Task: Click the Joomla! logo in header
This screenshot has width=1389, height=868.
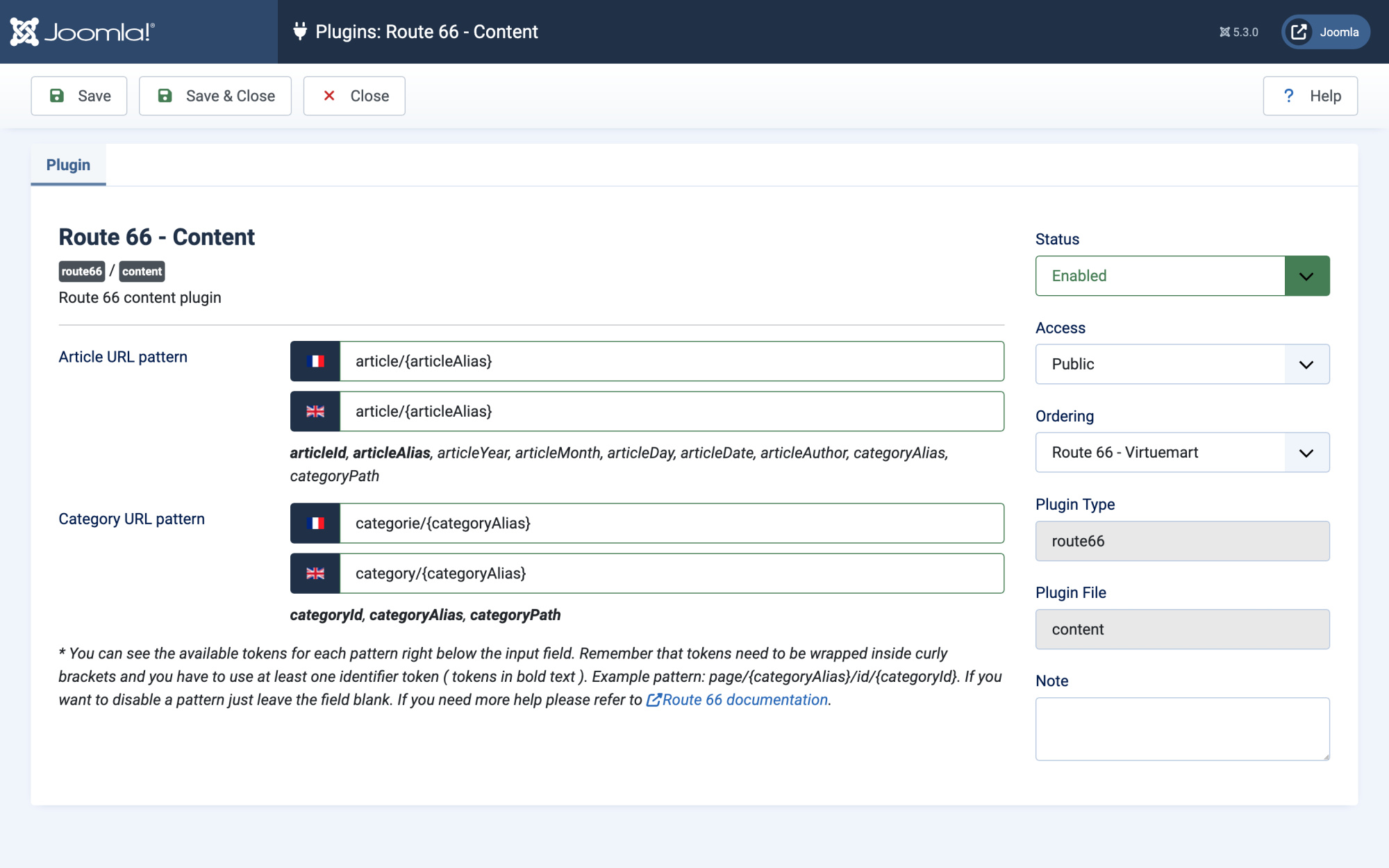Action: pos(82,32)
